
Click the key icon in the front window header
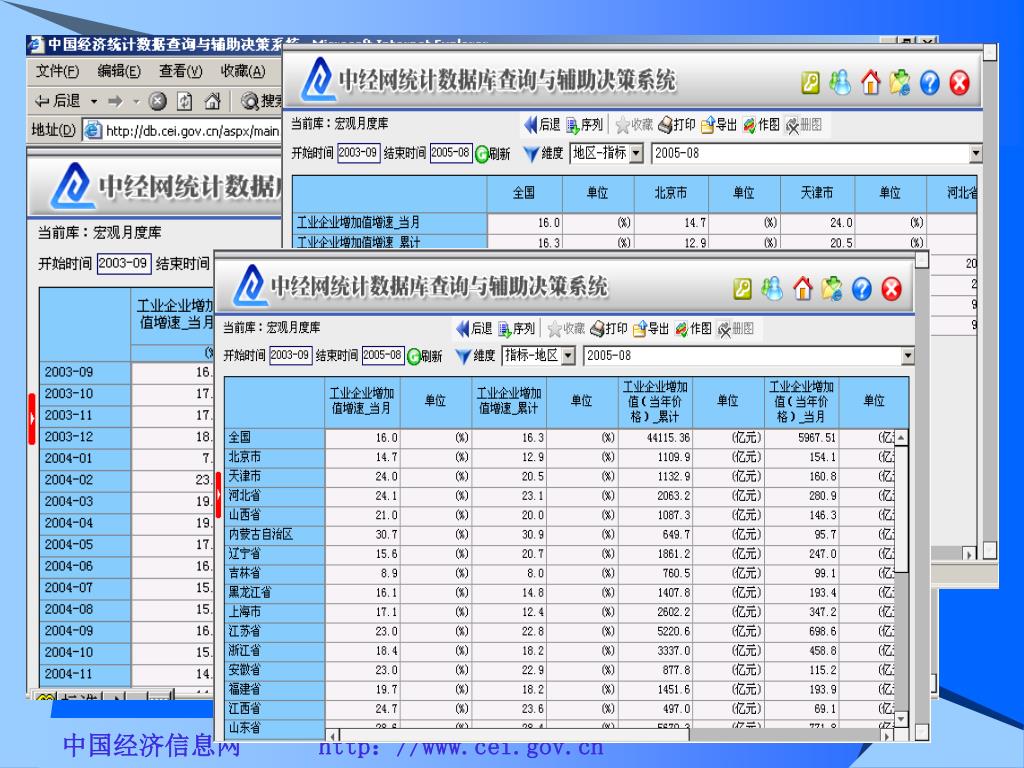click(x=743, y=289)
